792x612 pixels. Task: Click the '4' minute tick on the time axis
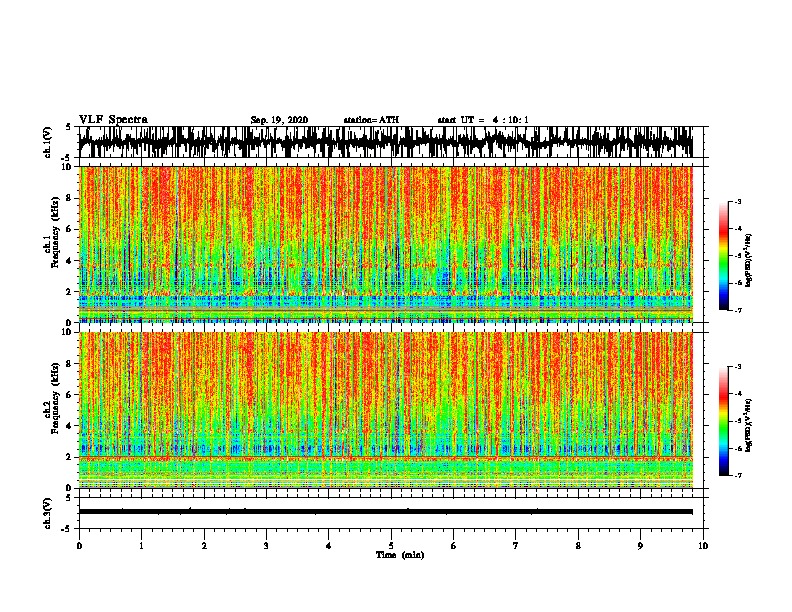(x=329, y=545)
